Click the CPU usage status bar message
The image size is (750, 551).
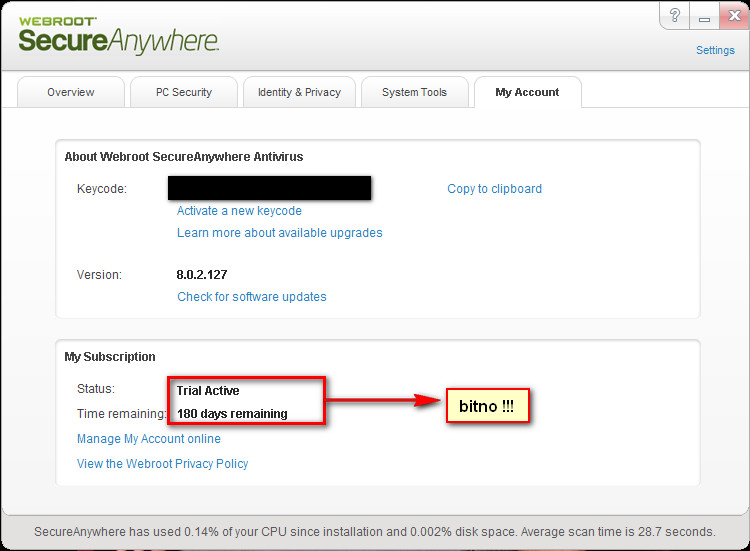point(375,532)
